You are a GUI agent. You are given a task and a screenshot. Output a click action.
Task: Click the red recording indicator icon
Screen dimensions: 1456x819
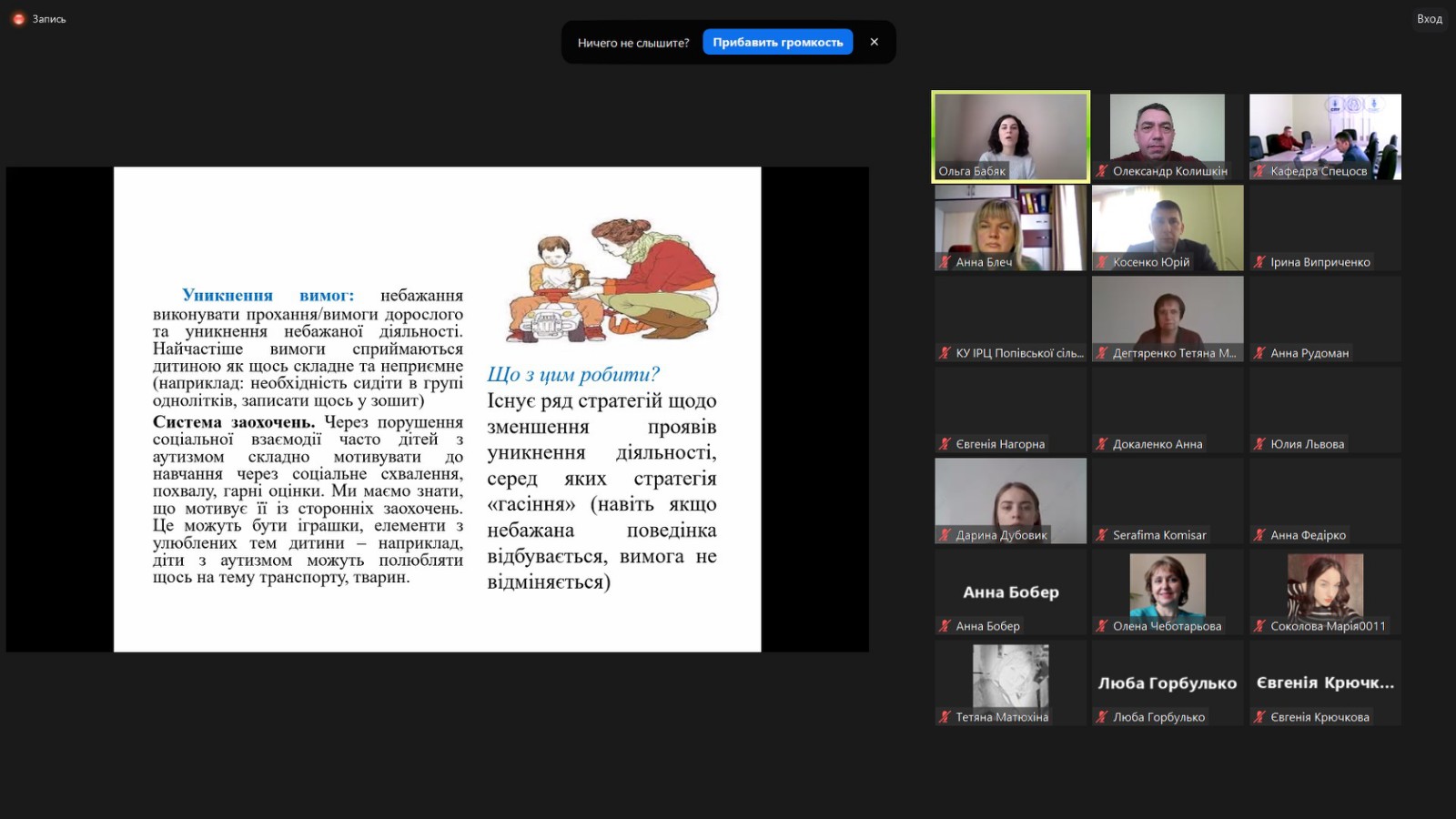18,19
